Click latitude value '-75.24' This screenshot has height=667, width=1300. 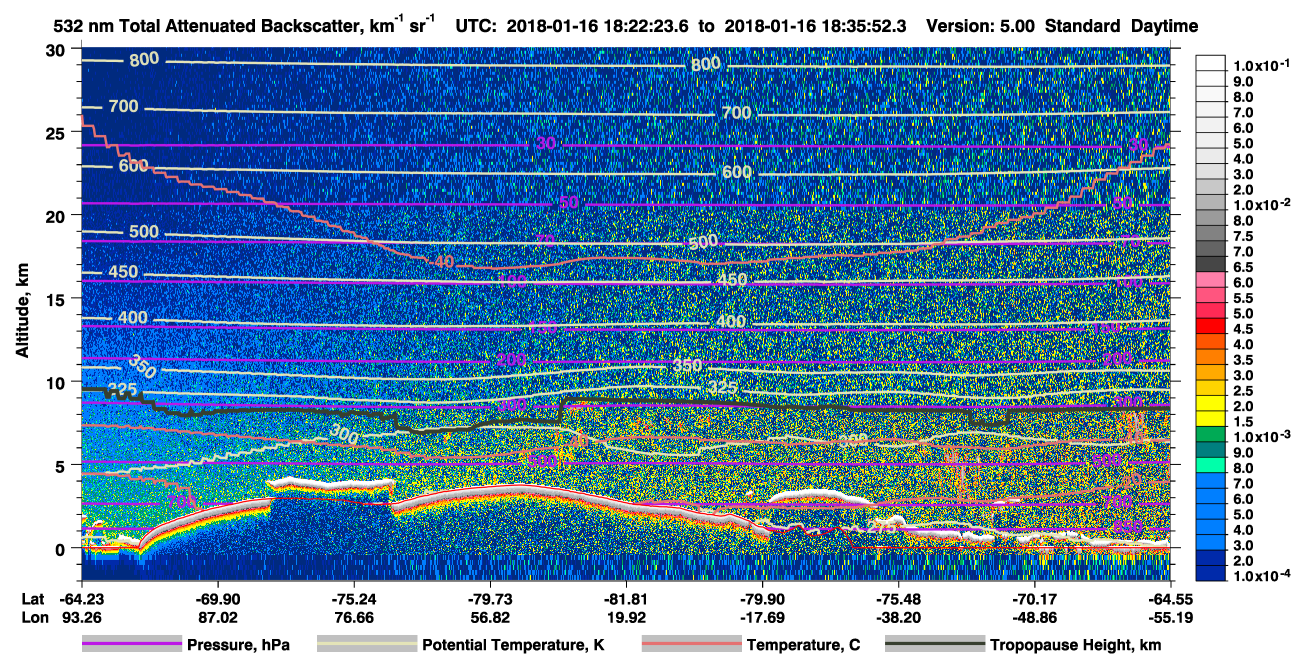pyautogui.click(x=353, y=600)
